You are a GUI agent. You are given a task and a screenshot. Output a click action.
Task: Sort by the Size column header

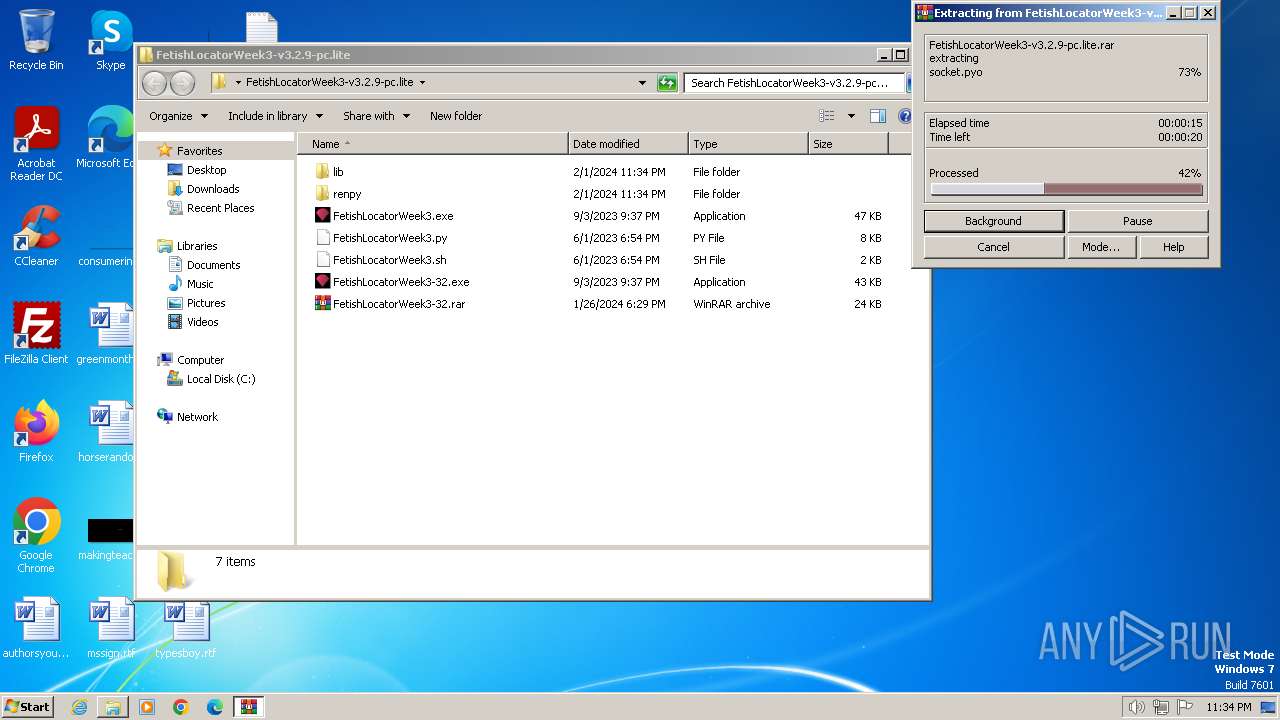pyautogui.click(x=848, y=144)
